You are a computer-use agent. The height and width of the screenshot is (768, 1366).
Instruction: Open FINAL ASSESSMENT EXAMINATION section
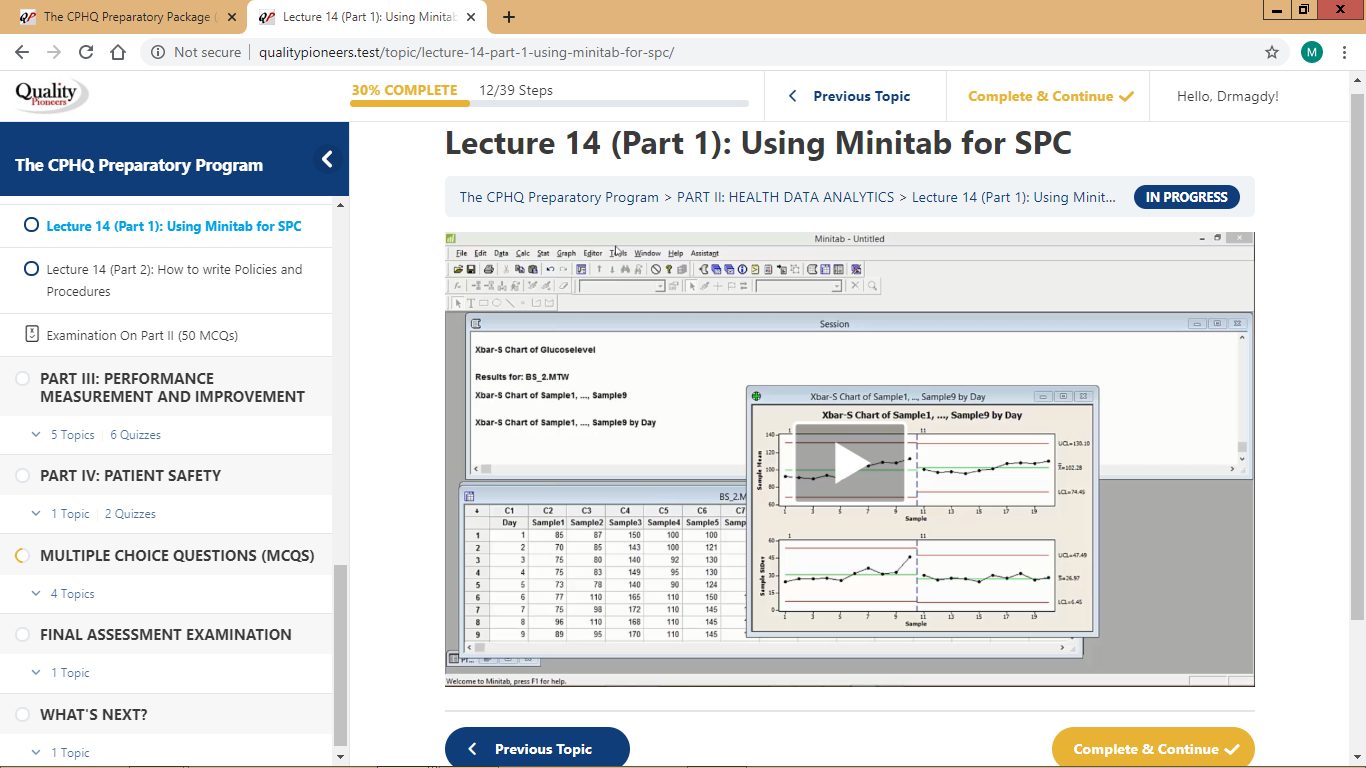point(166,634)
